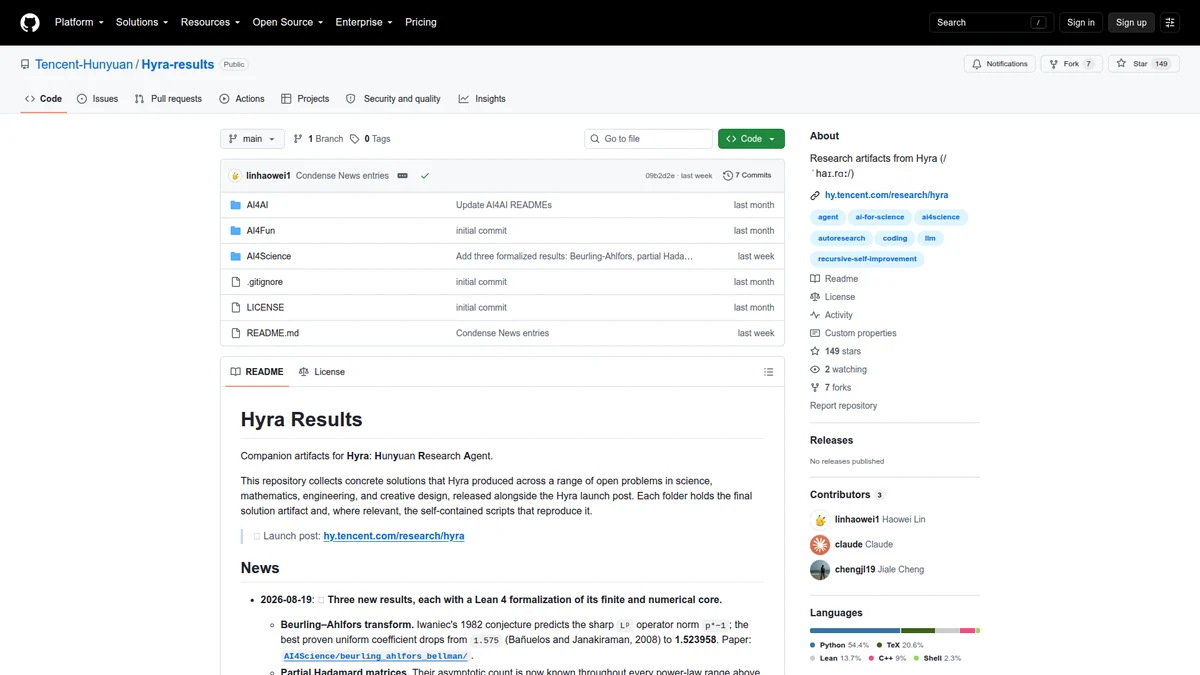Viewport: 1200px width, 675px height.
Task: Click the ai-for-science topic tag
Action: coord(880,217)
